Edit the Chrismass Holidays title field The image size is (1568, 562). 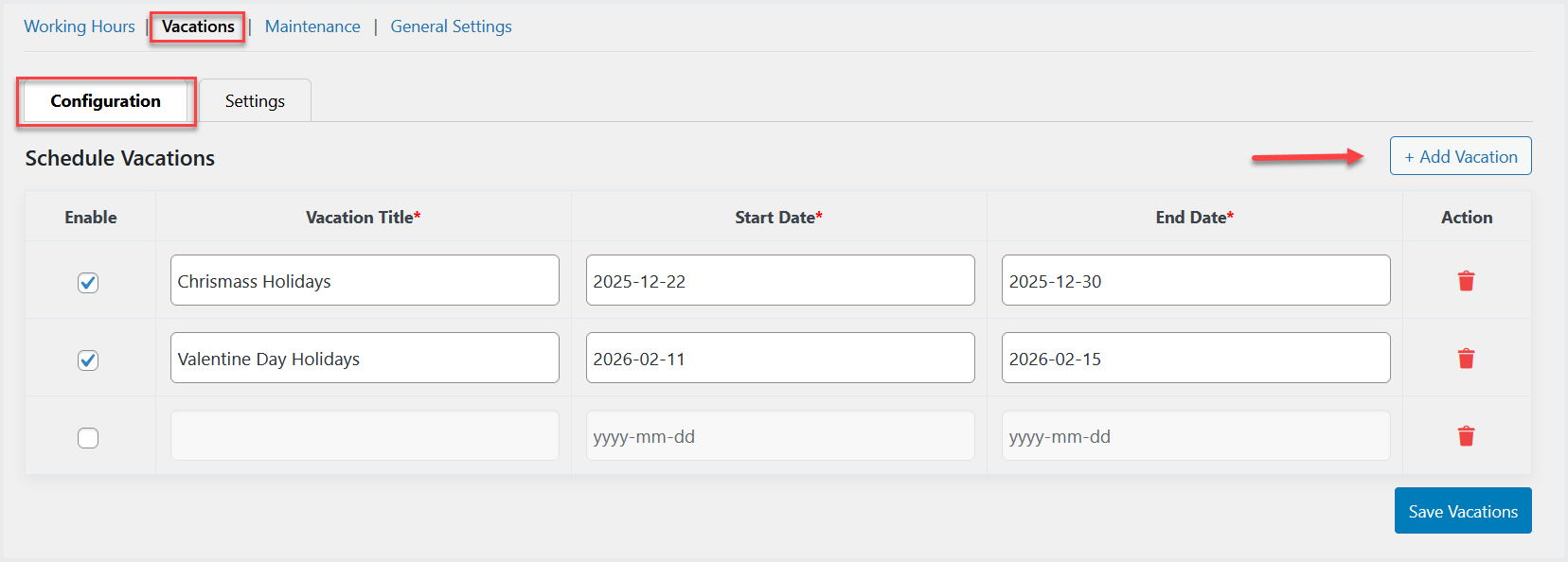tap(365, 281)
